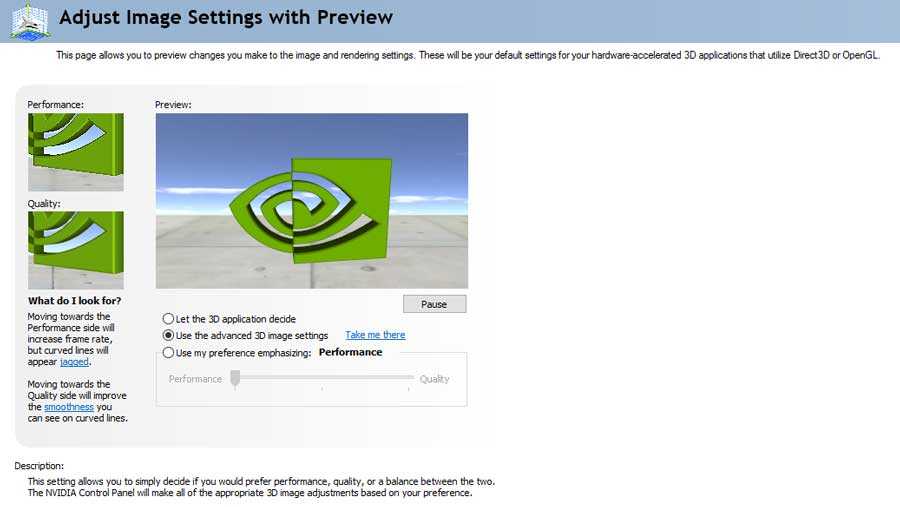
Task: Click the bold 'Performance' emphasis value
Action: coord(351,352)
